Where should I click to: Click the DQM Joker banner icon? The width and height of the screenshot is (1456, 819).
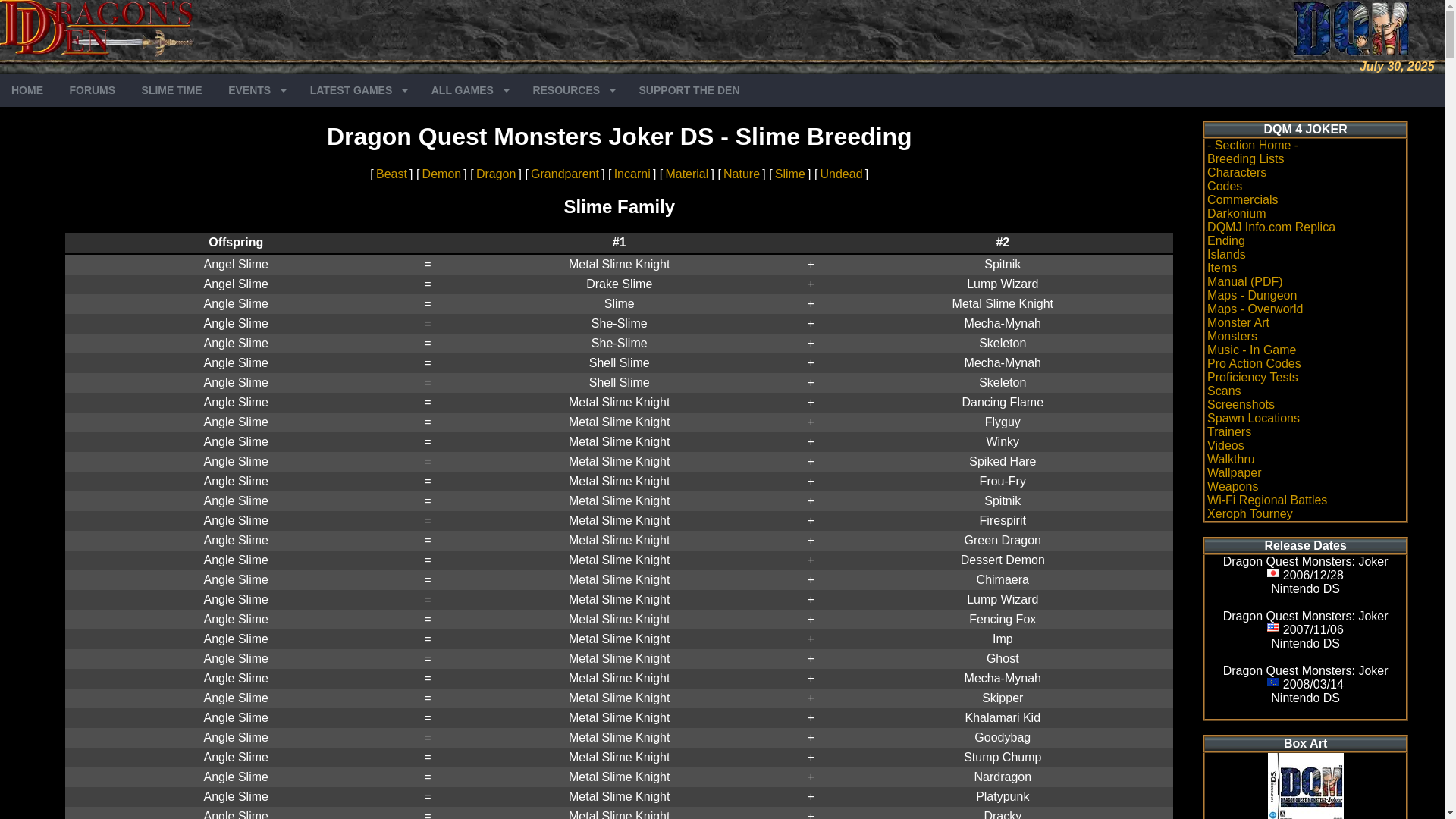pyautogui.click(x=1351, y=29)
